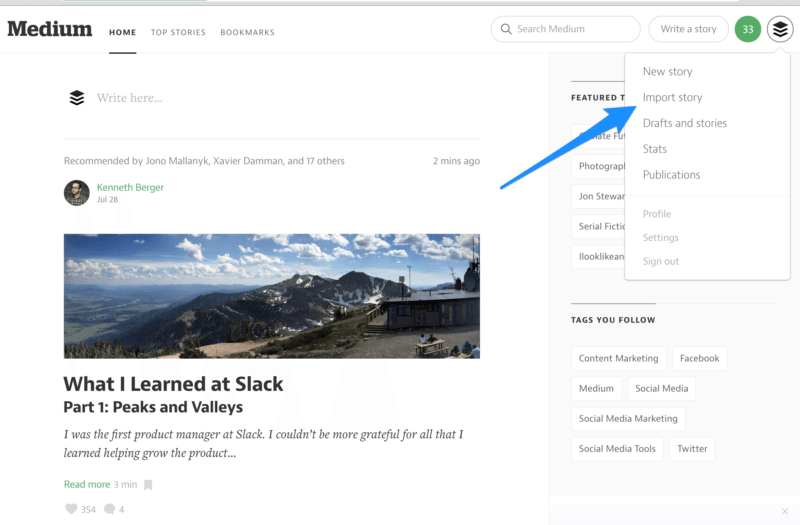Select the Social Media Marketing tag
This screenshot has height=525, width=800.
(x=628, y=418)
